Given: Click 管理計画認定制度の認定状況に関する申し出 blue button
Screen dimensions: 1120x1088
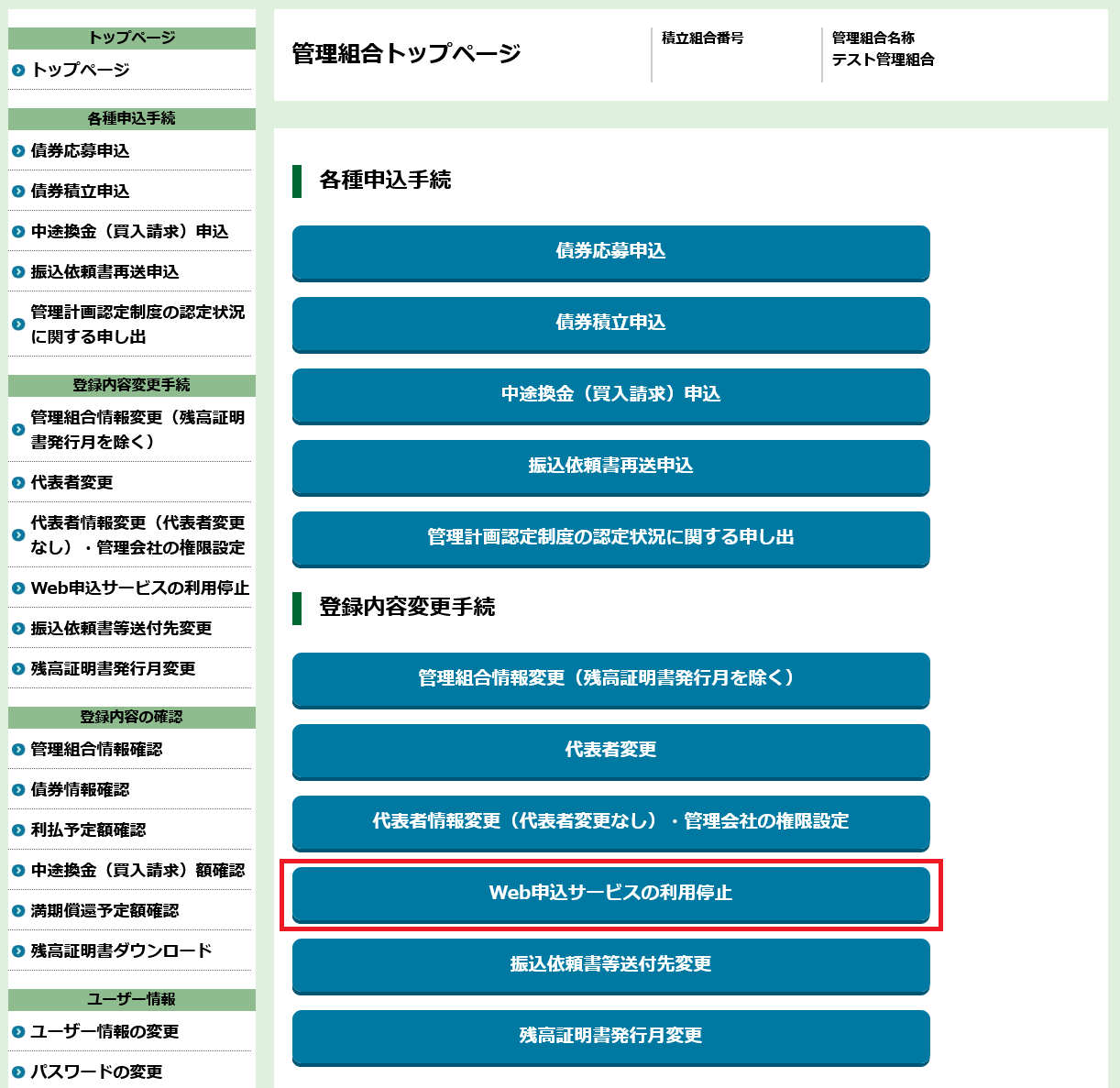Looking at the screenshot, I should pos(611,539).
